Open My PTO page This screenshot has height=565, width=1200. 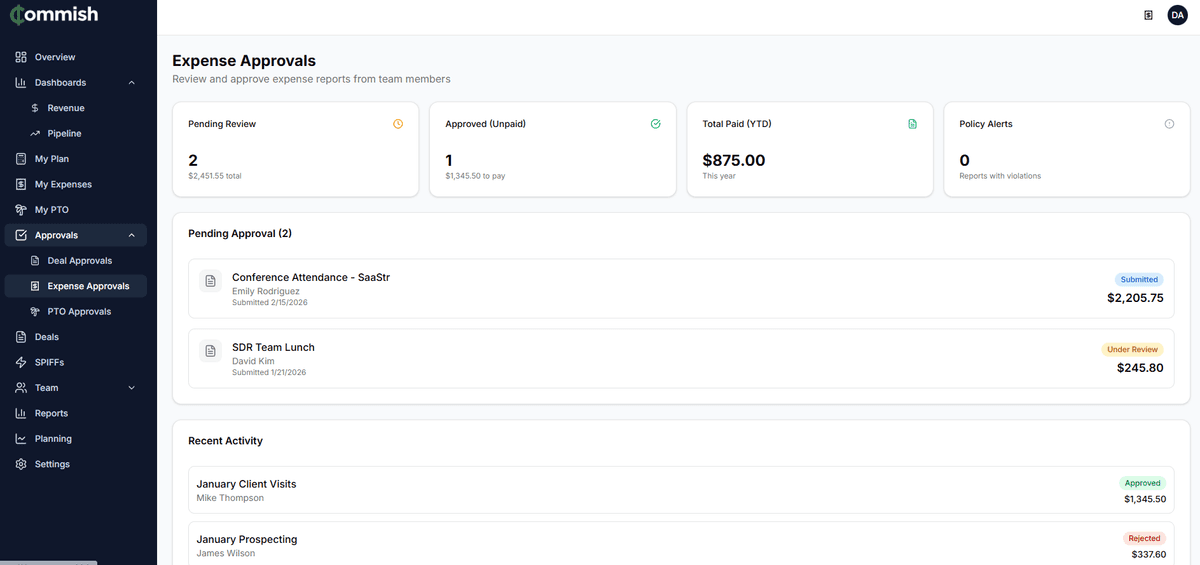click(x=76, y=210)
